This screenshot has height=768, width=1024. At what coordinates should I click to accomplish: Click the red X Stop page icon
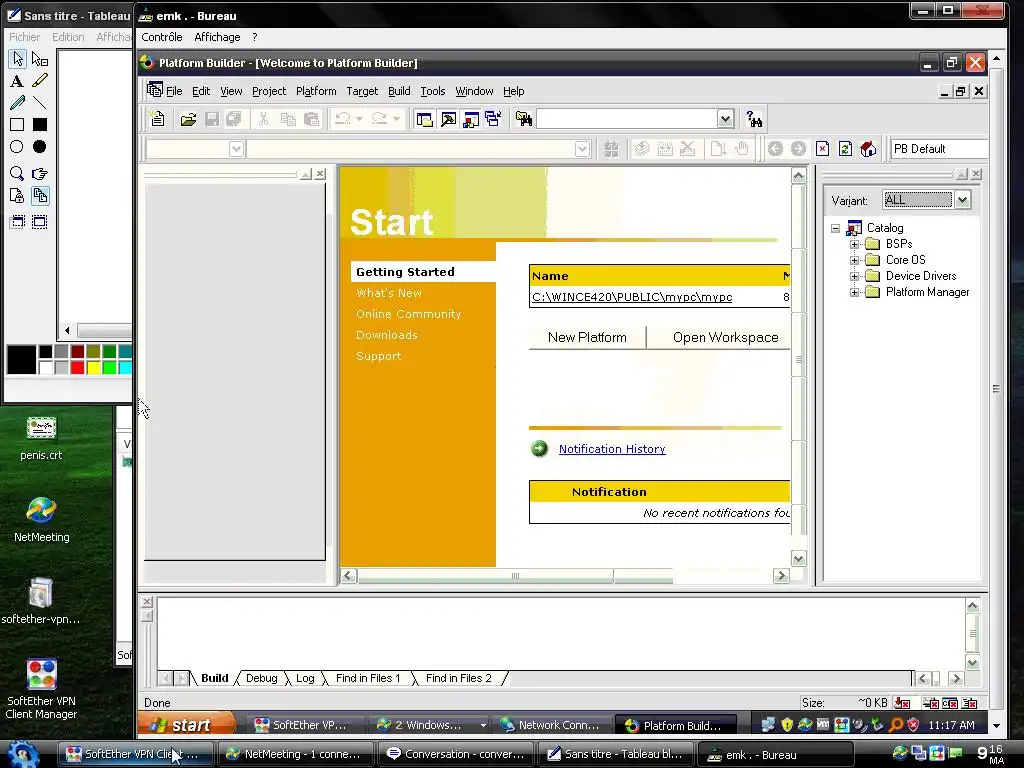click(x=822, y=149)
